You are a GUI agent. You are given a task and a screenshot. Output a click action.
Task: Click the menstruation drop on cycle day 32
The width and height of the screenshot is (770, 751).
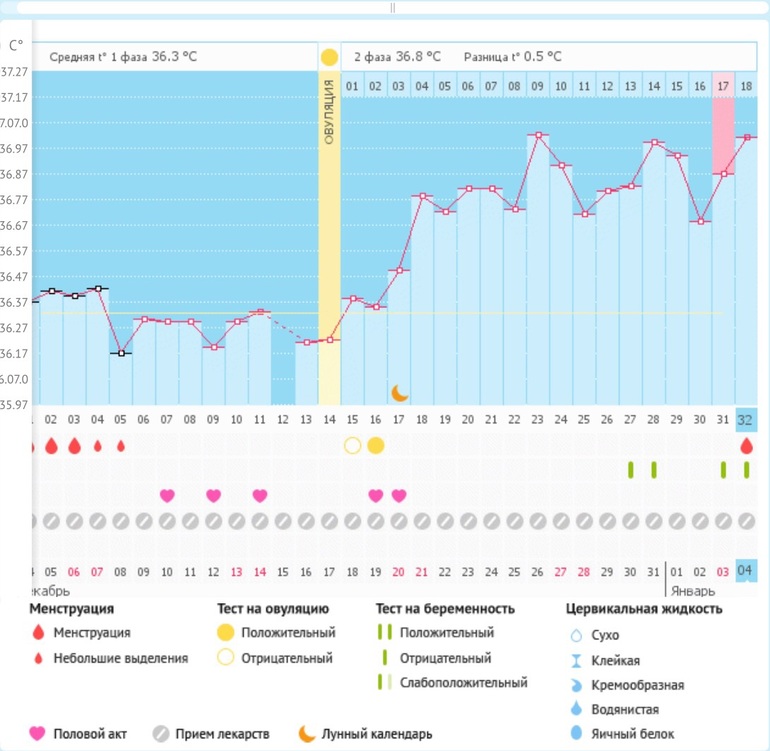pyautogui.click(x=746, y=445)
